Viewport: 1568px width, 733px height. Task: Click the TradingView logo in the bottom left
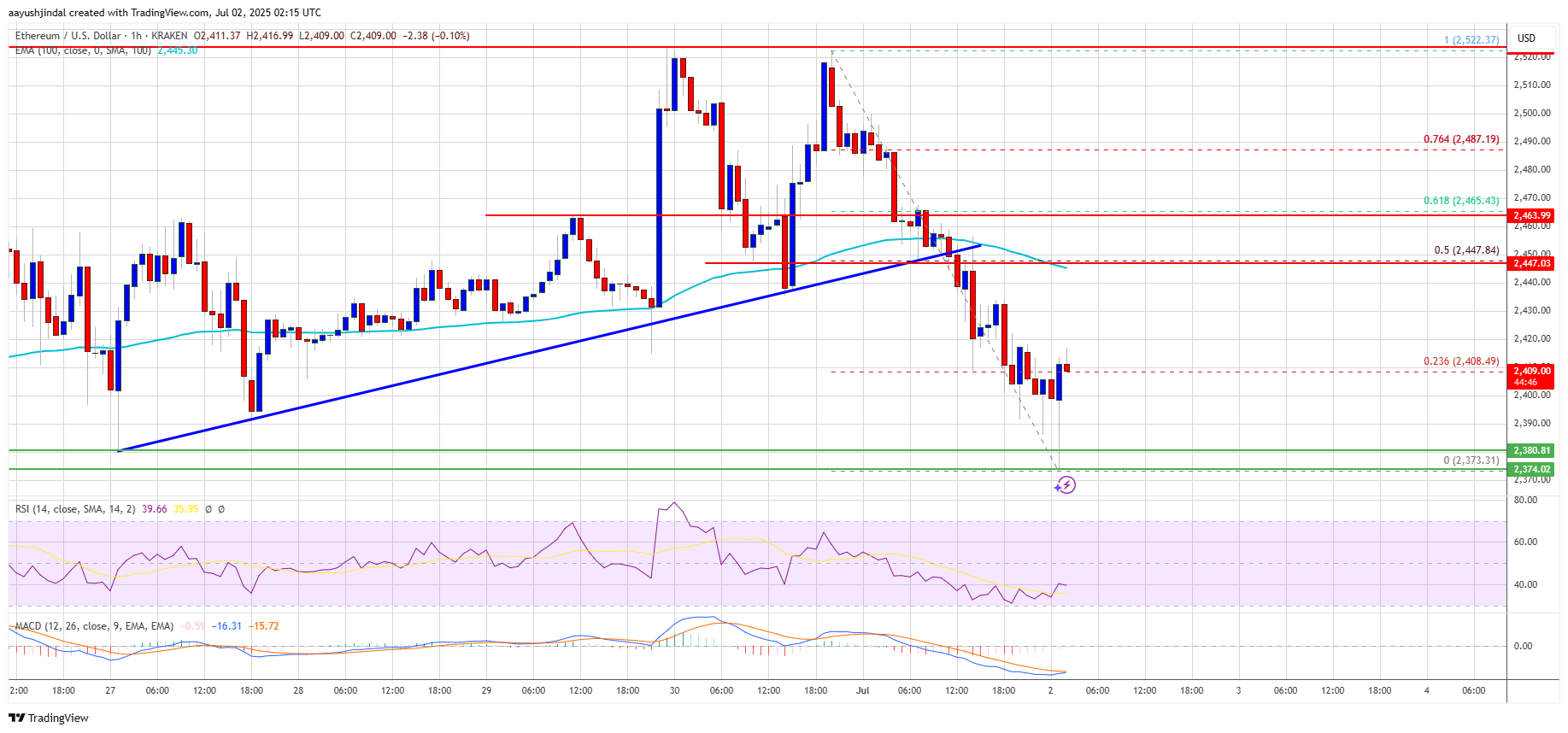point(49,718)
